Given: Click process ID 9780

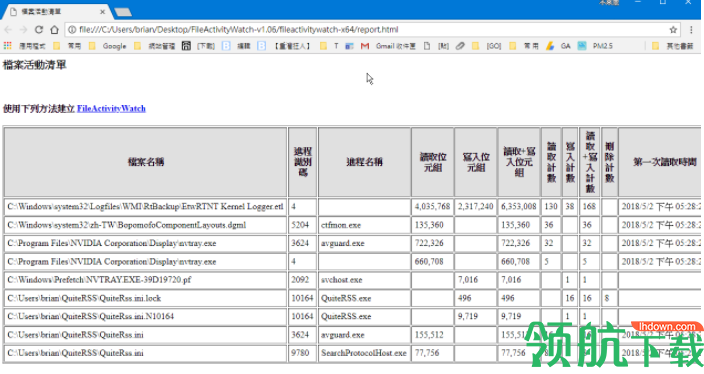Looking at the screenshot, I should tap(300, 353).
